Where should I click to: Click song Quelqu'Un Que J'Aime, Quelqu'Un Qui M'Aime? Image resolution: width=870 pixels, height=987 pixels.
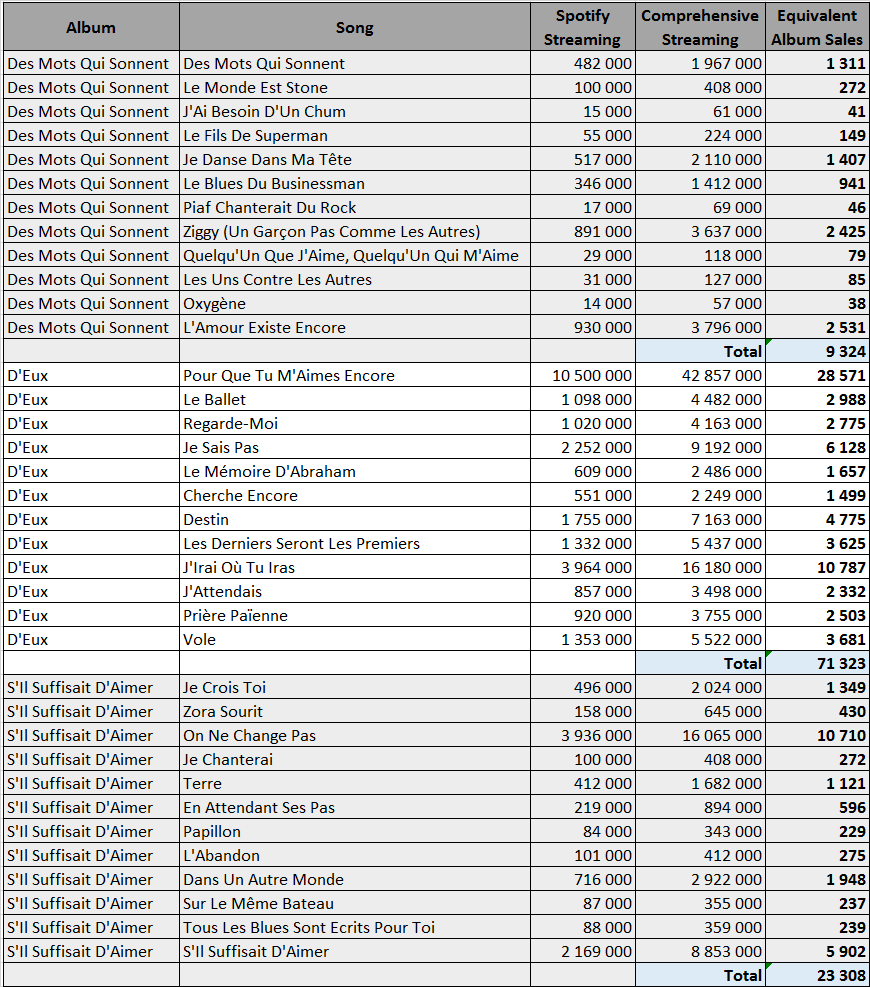[354, 256]
